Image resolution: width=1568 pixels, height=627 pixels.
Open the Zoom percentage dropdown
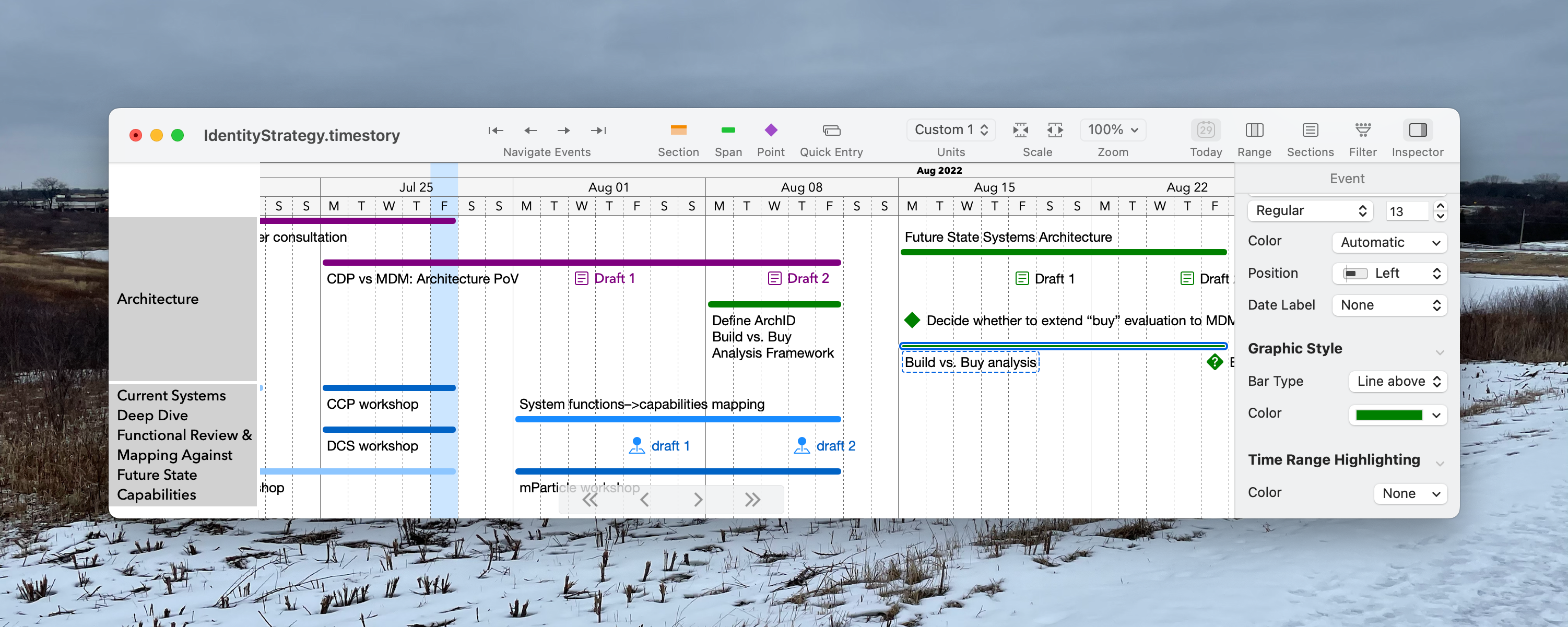click(1113, 129)
